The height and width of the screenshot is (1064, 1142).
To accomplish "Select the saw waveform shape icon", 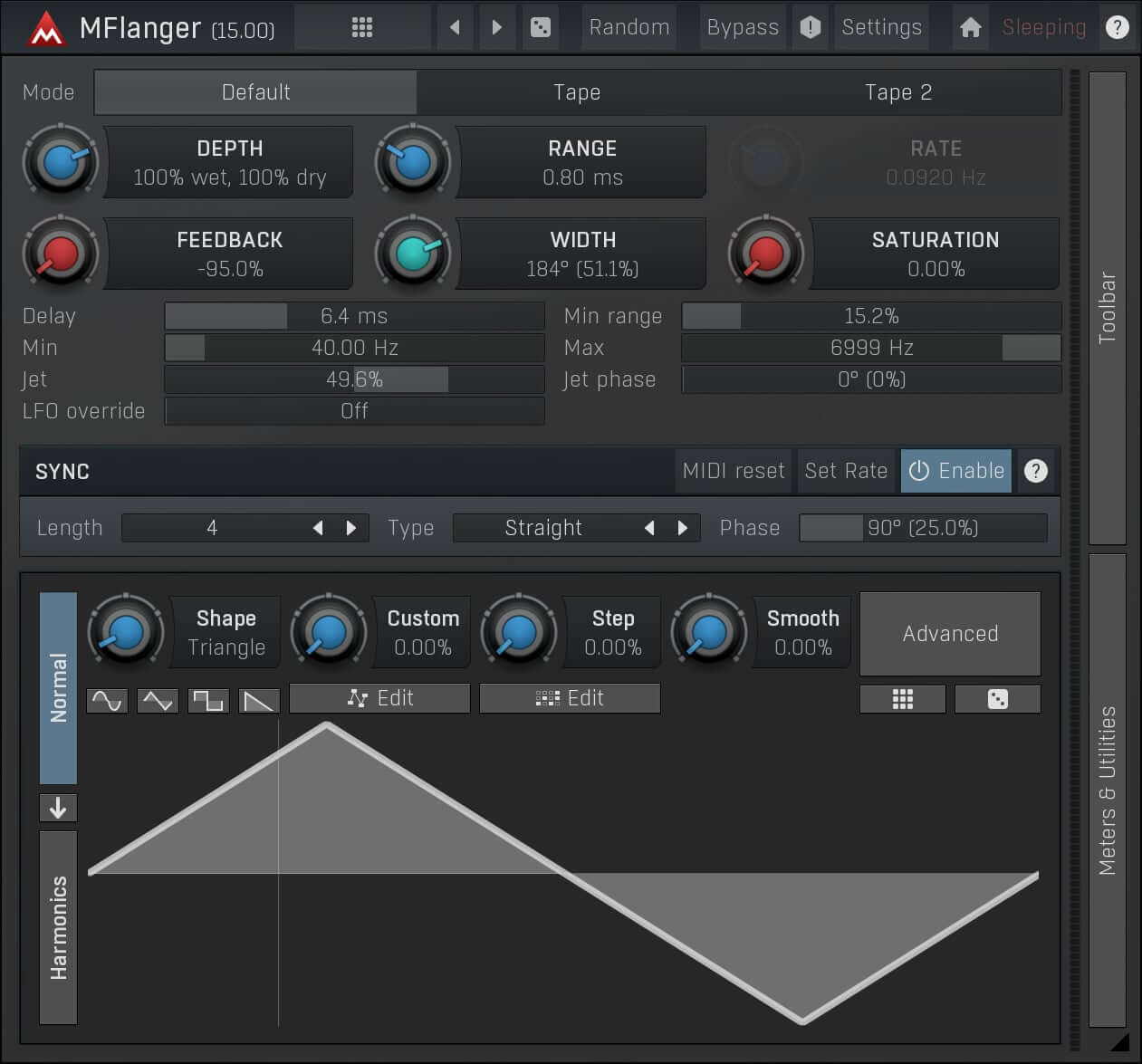I will tap(259, 698).
